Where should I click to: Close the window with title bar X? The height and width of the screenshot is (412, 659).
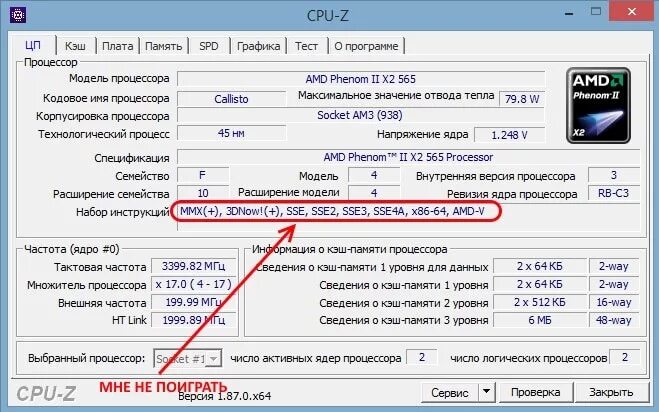(x=632, y=12)
